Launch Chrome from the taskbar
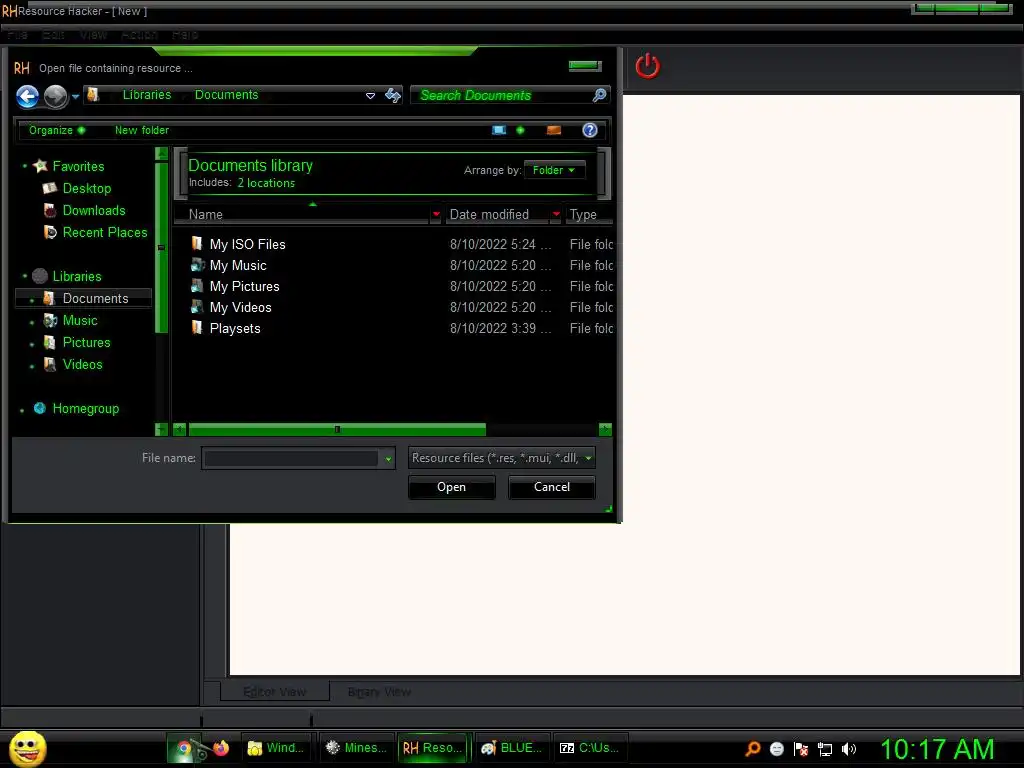 tap(184, 748)
